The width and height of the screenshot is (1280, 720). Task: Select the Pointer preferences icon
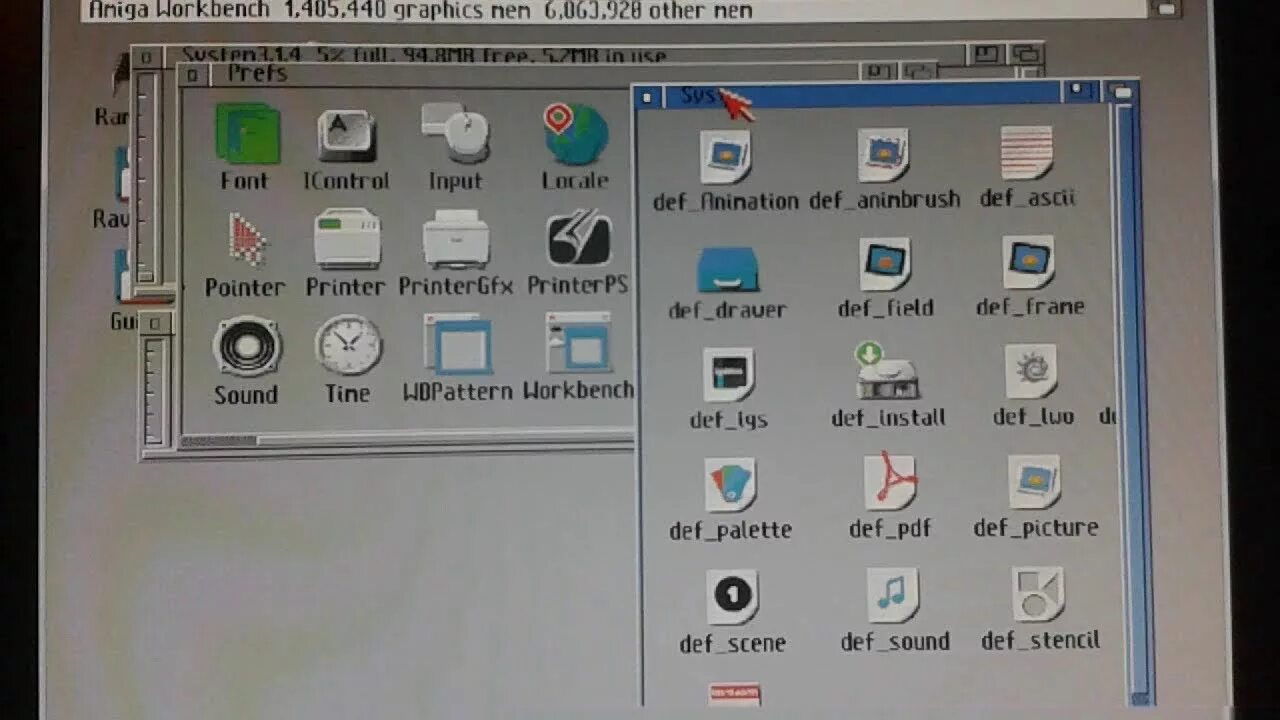[x=245, y=240]
